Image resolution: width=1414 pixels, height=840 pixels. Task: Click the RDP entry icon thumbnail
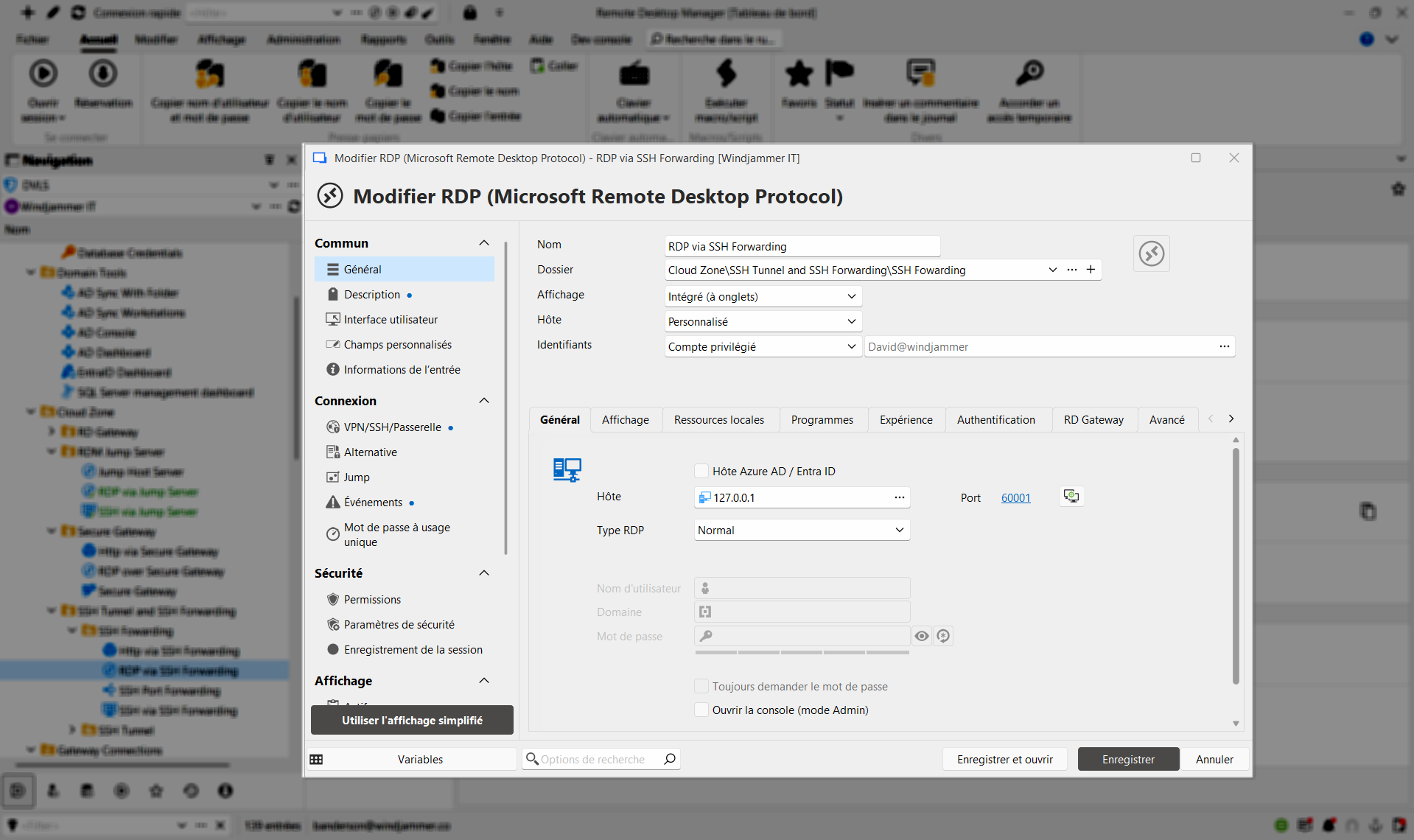(1151, 253)
